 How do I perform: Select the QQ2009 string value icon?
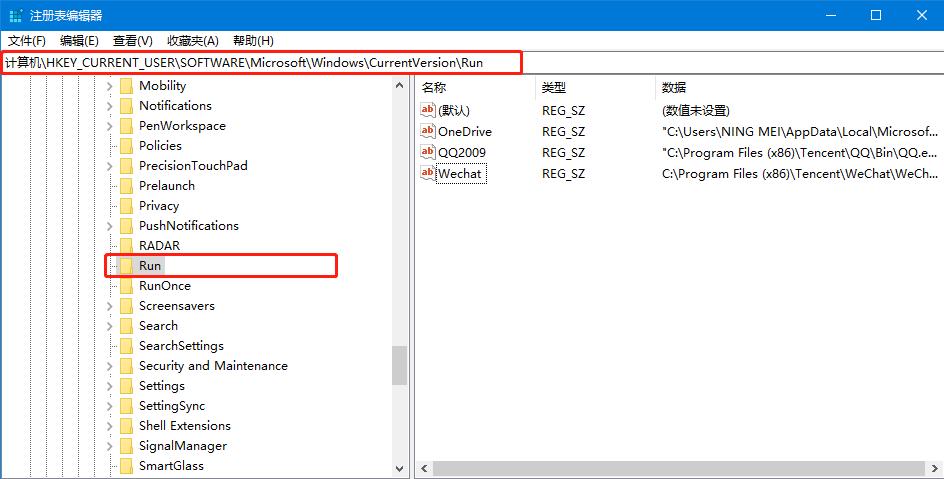pos(428,152)
